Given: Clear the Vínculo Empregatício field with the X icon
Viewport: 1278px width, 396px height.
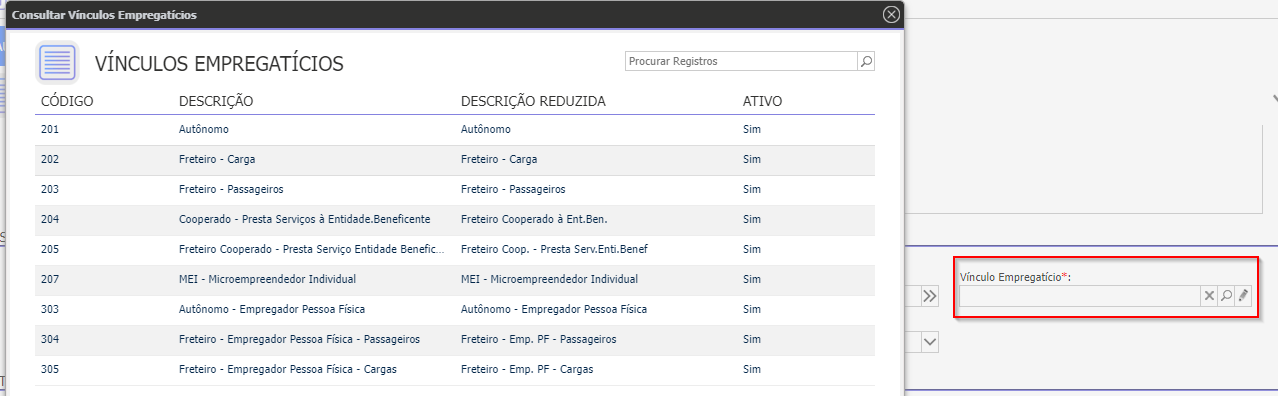Looking at the screenshot, I should tap(1209, 296).
